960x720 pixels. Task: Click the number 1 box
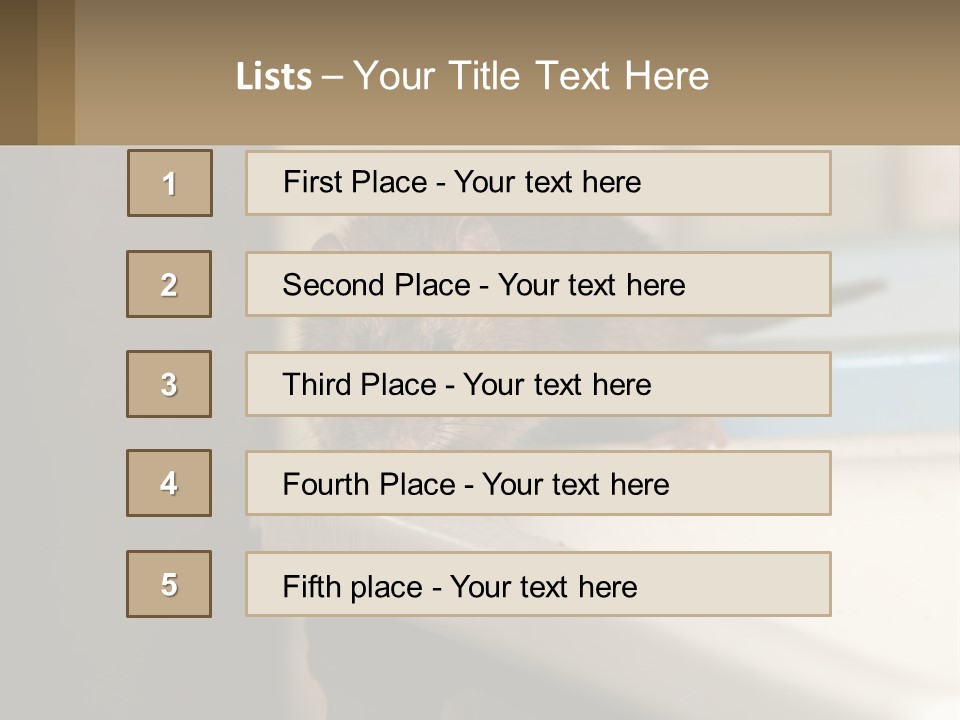[x=170, y=183]
